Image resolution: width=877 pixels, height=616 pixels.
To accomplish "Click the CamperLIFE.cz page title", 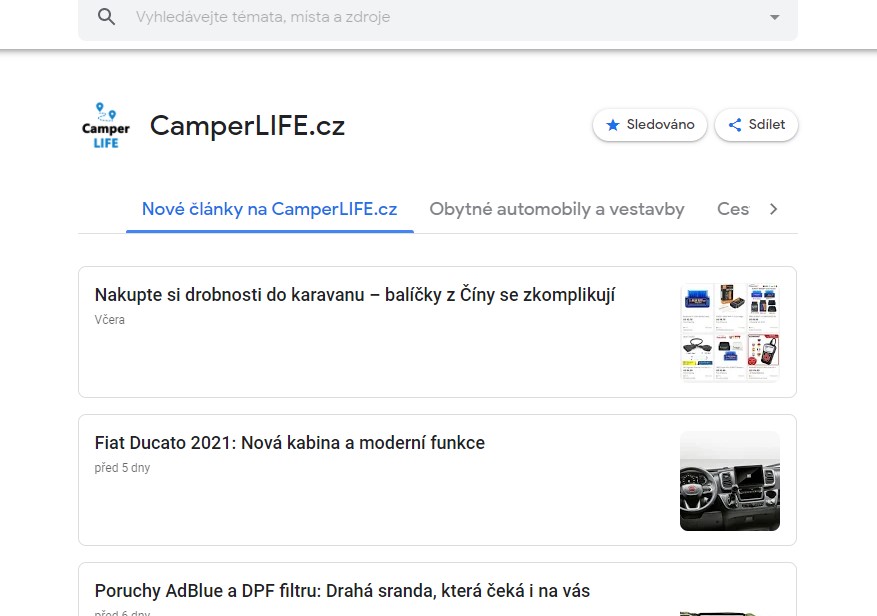I will (247, 125).
